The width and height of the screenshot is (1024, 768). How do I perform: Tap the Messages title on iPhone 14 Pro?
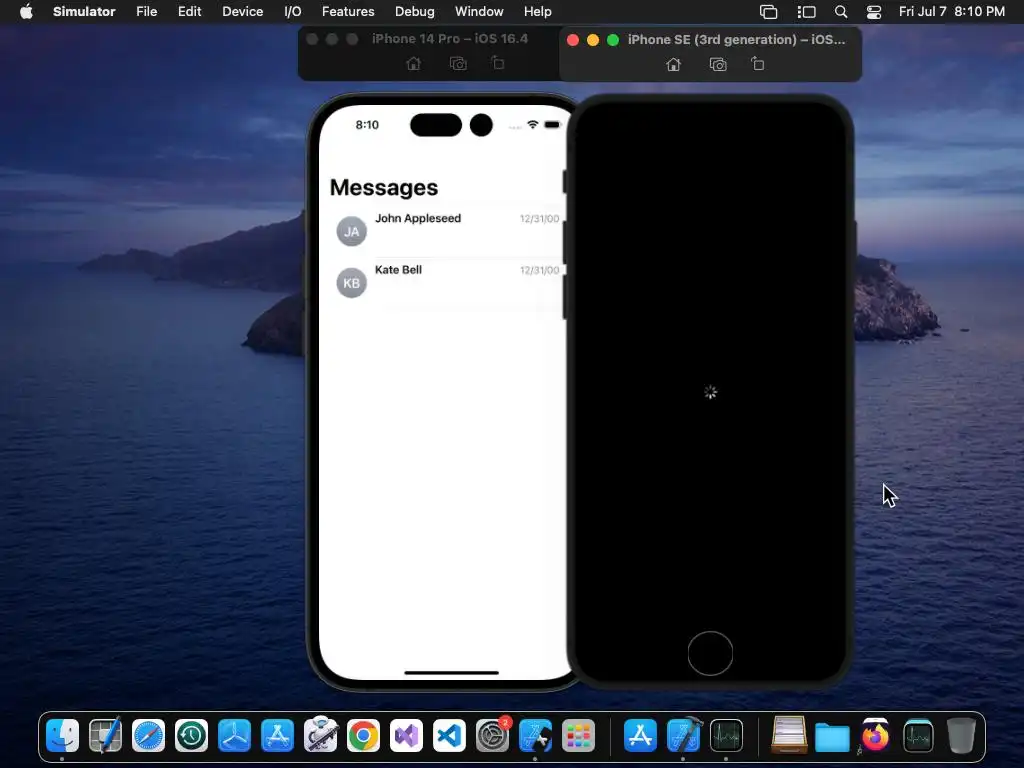coord(384,187)
